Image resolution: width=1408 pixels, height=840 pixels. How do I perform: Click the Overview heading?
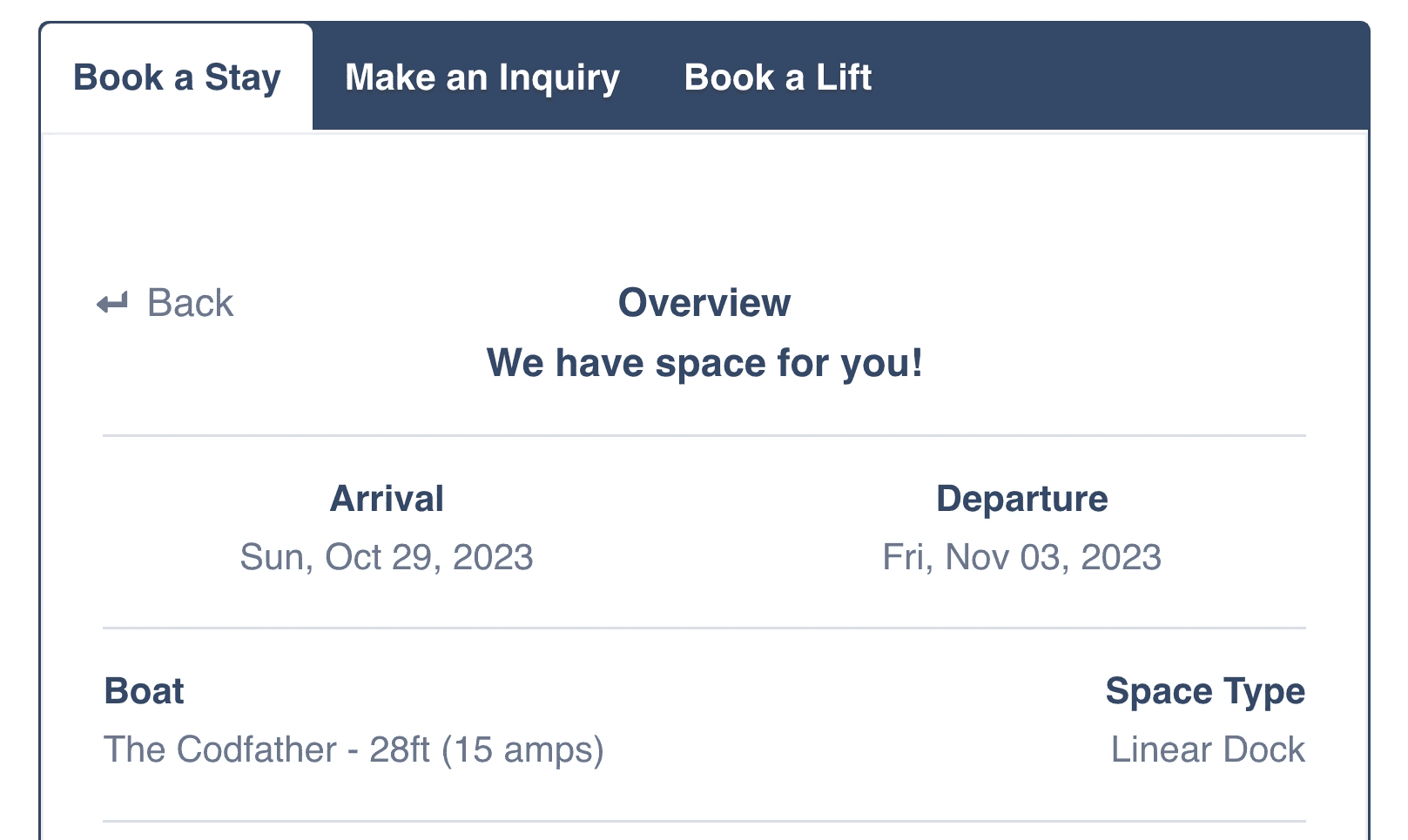(704, 303)
